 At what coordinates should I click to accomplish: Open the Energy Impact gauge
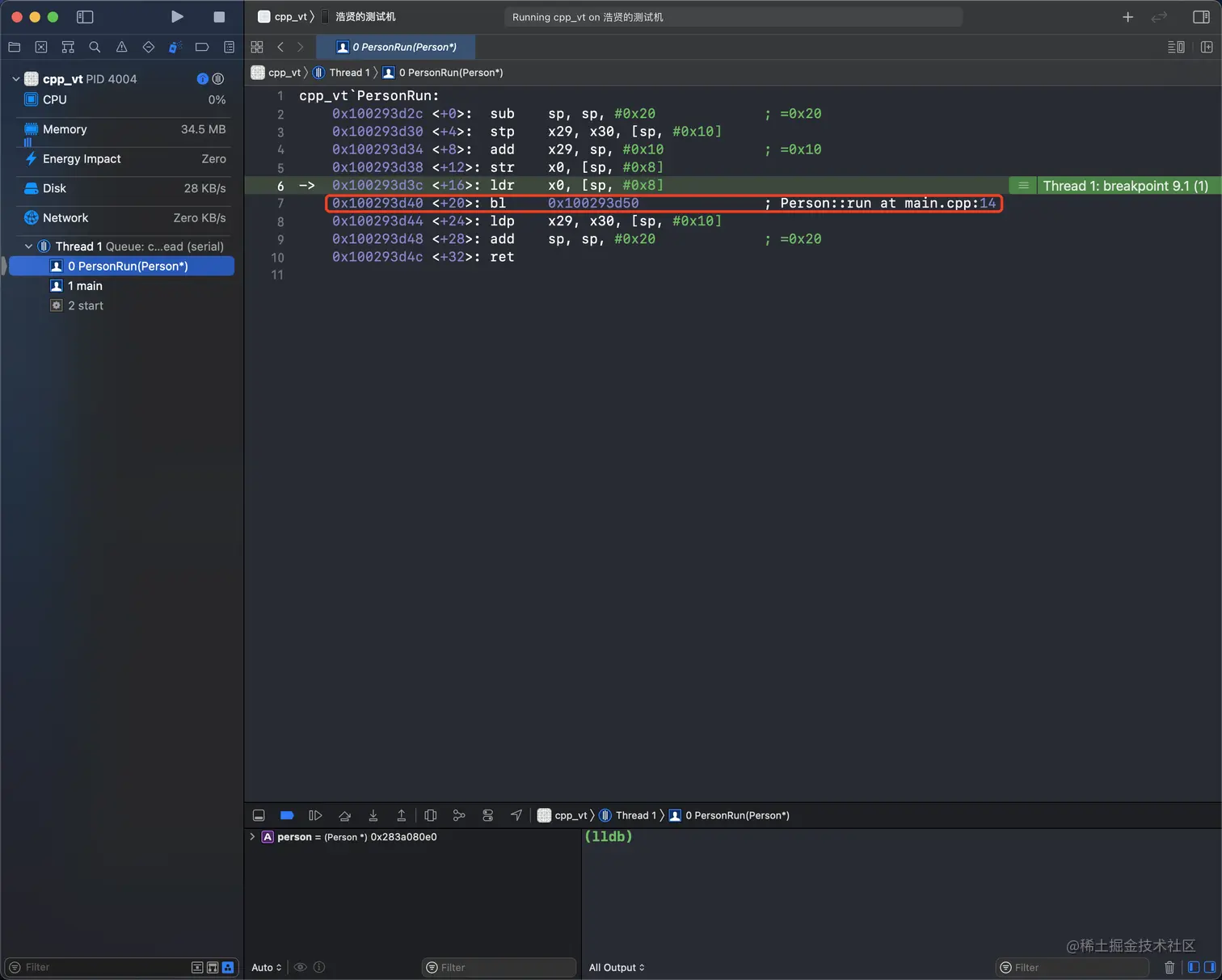[x=123, y=159]
